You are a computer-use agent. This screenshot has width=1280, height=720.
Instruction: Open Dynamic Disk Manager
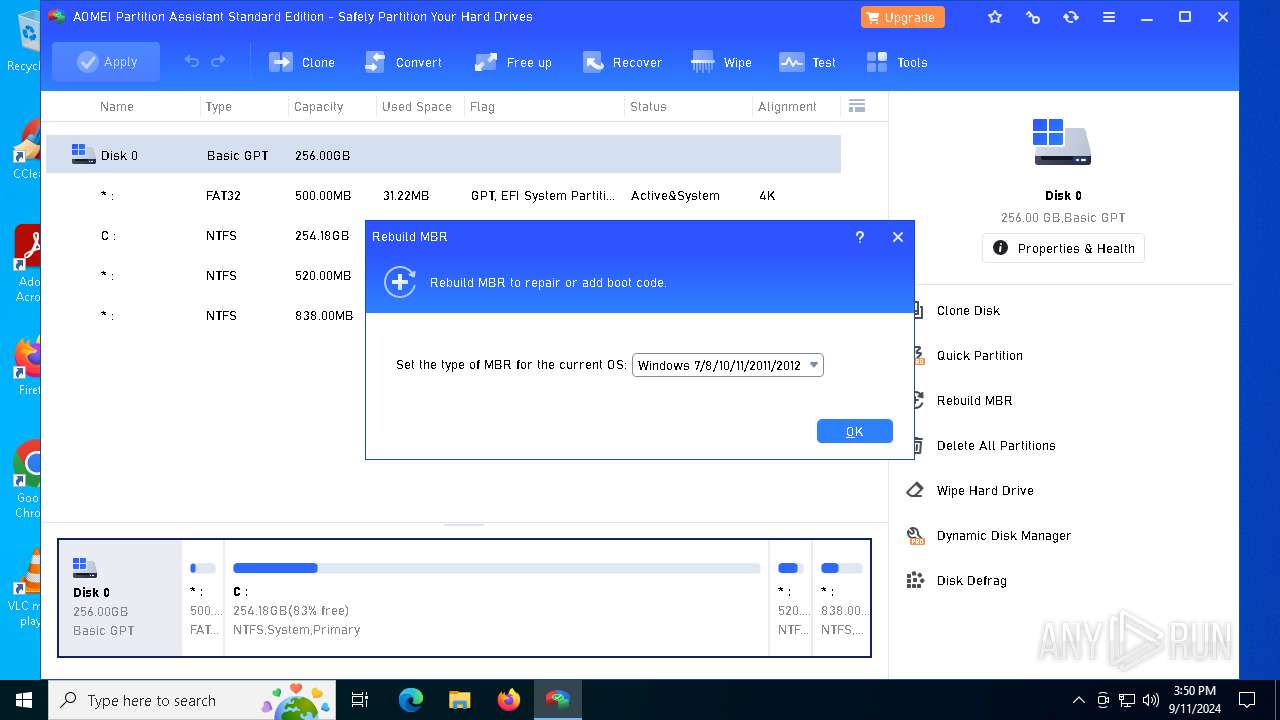point(1004,535)
